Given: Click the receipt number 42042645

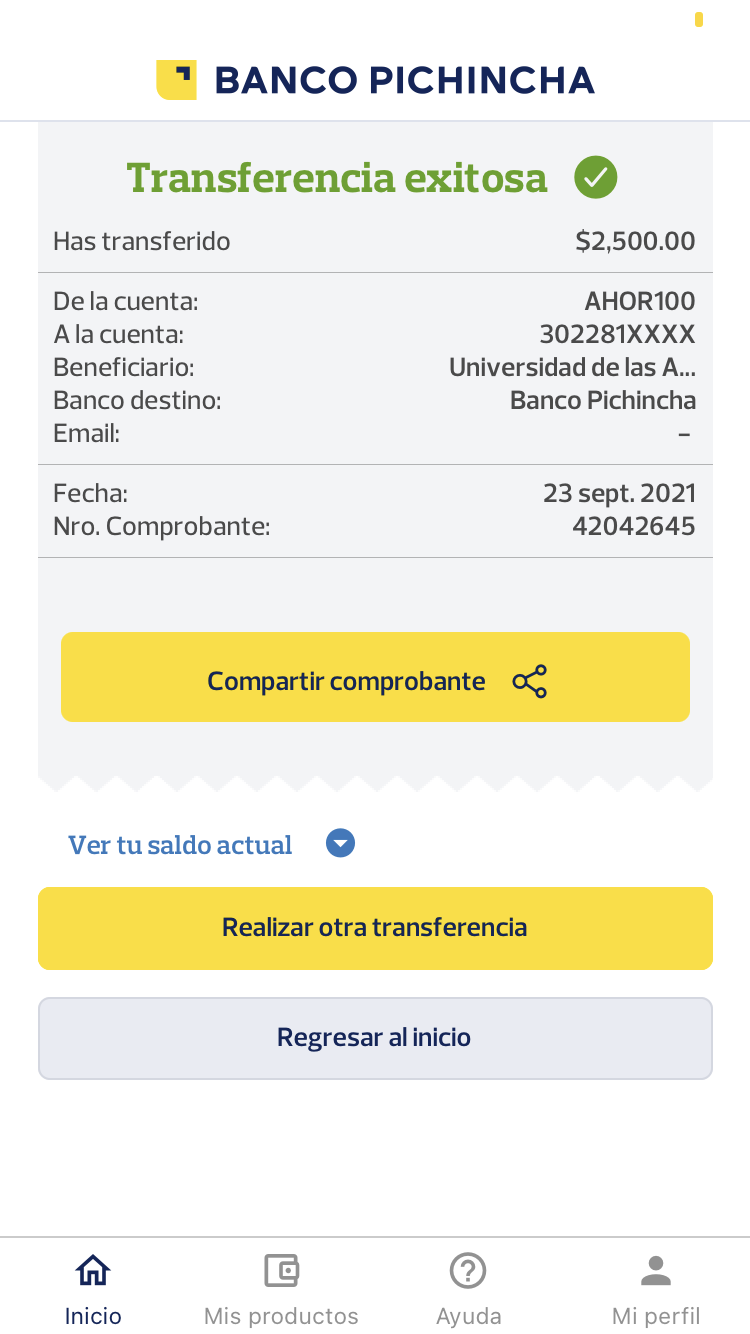Looking at the screenshot, I should point(633,526).
